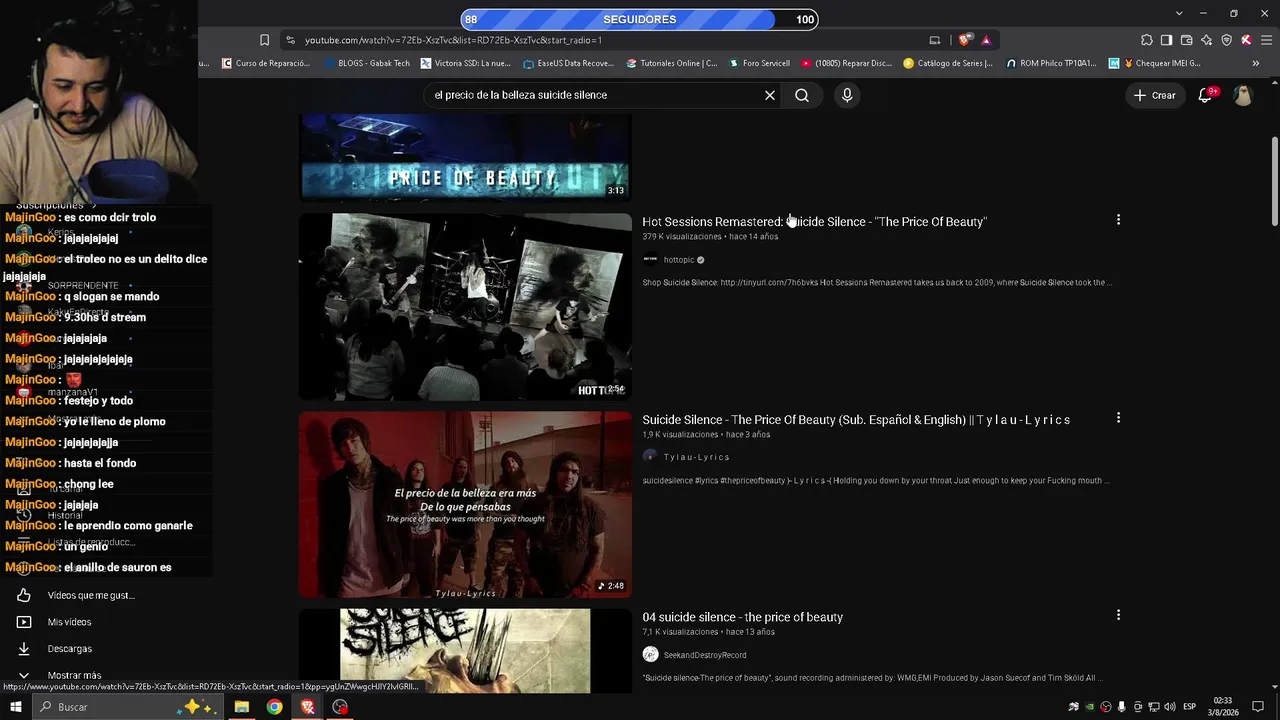Open the 'BLOGS - Gabak Tech' bookmark

(367, 63)
